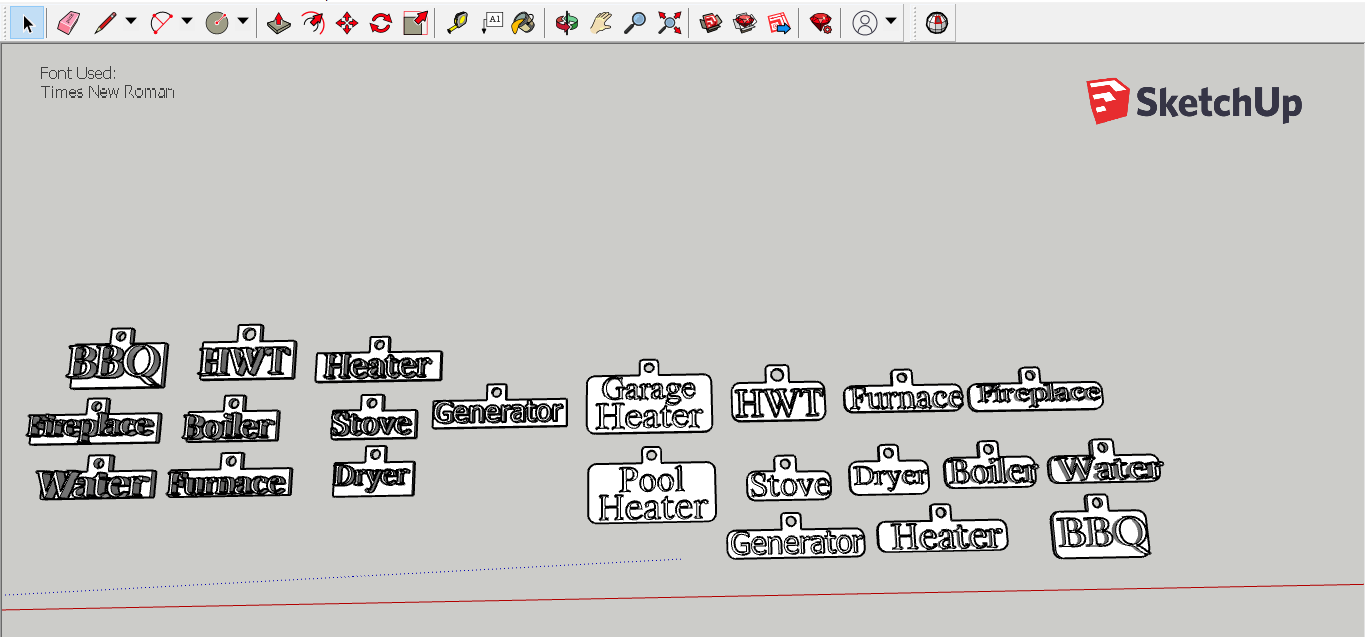Click the Scale tool icon
This screenshot has width=1365, height=637.
(416, 22)
